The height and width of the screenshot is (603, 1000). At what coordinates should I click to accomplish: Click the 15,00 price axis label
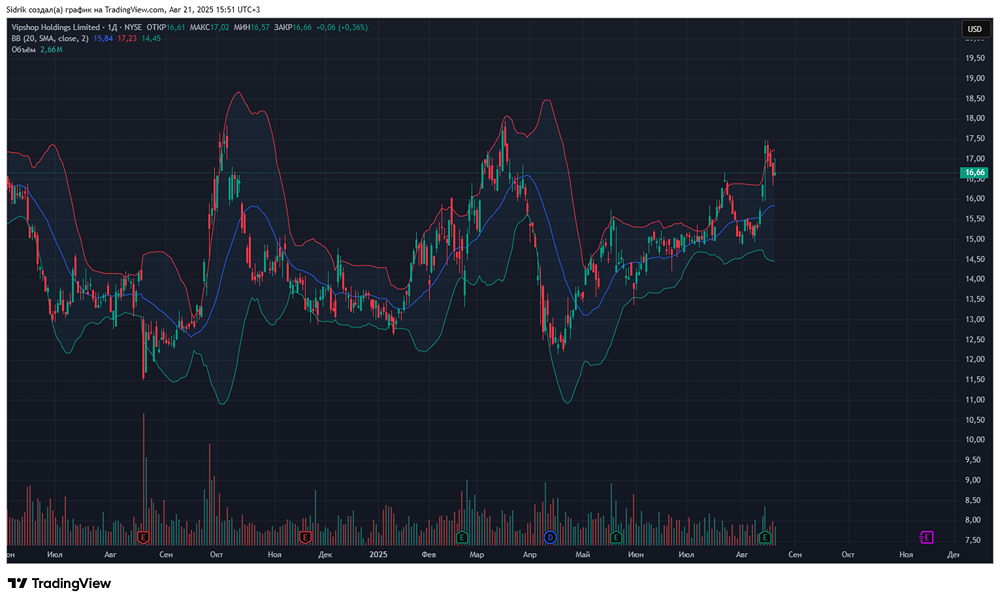point(974,239)
